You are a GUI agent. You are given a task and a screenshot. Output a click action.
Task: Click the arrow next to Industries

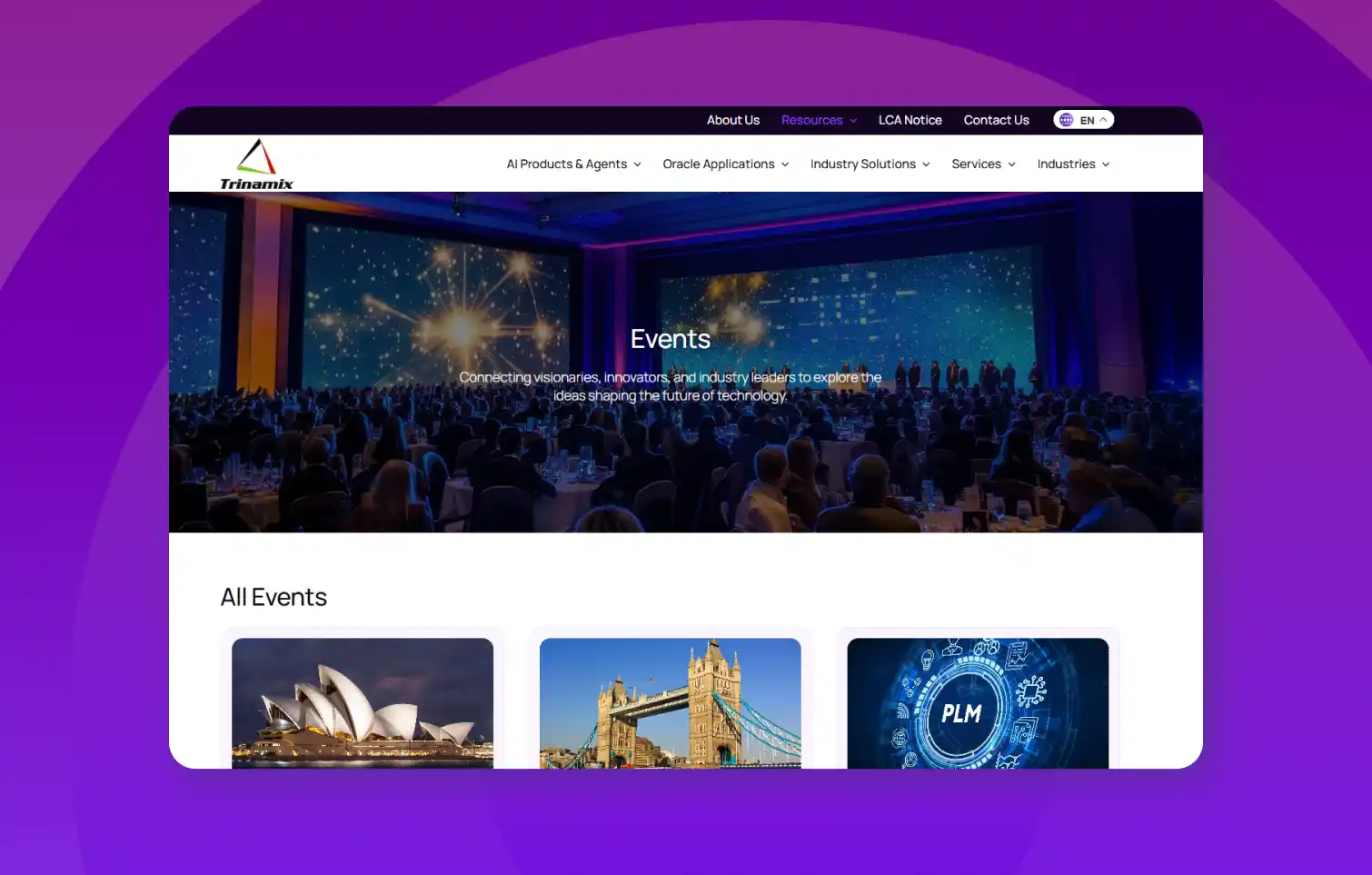click(1106, 164)
